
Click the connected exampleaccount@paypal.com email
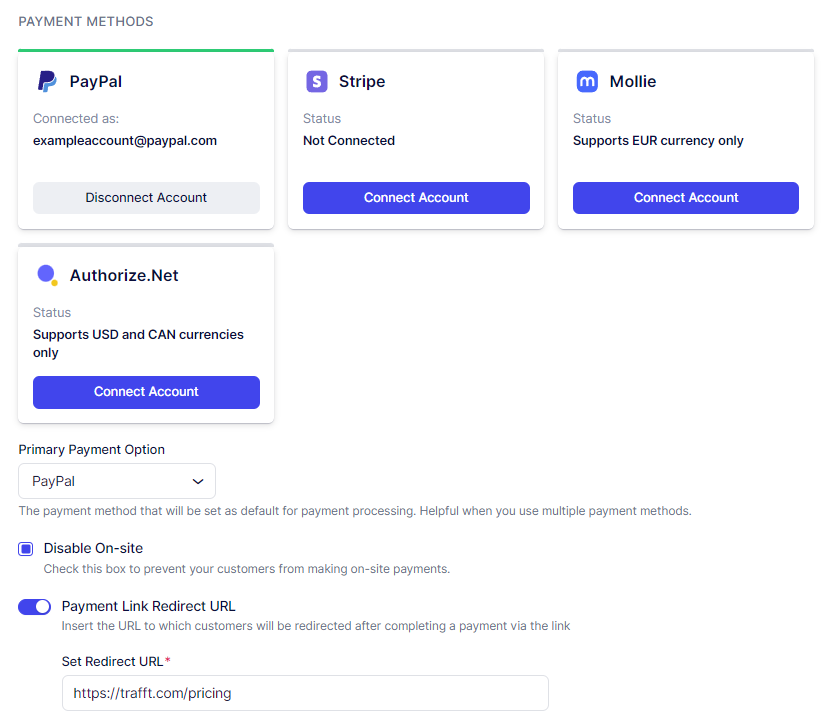[125, 141]
